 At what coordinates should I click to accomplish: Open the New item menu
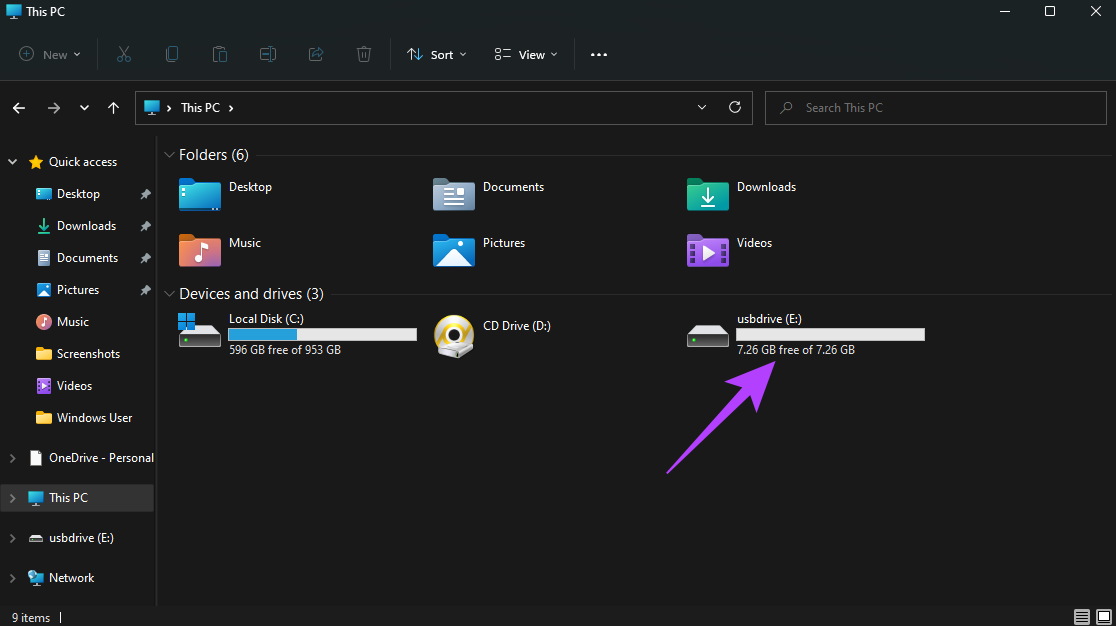pos(50,55)
